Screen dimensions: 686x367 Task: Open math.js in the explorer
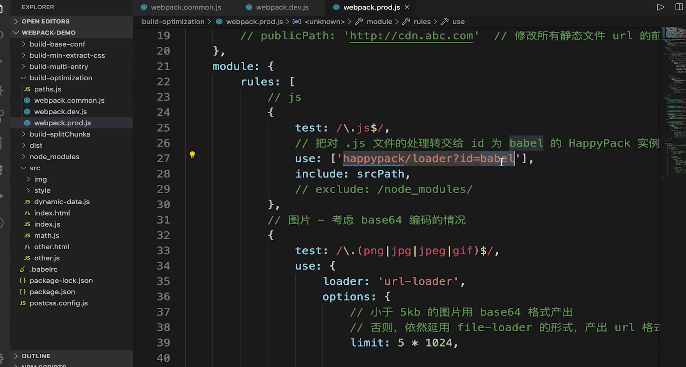pos(47,235)
